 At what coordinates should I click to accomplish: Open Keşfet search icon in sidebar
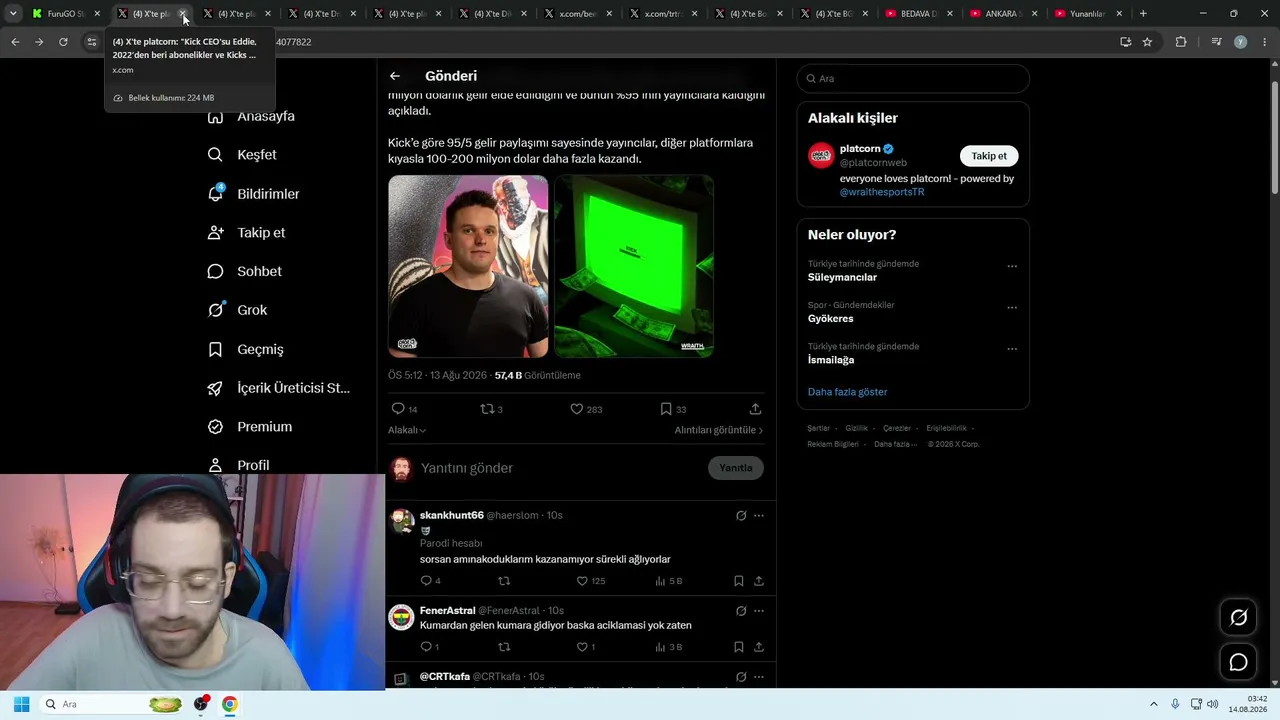coord(215,155)
